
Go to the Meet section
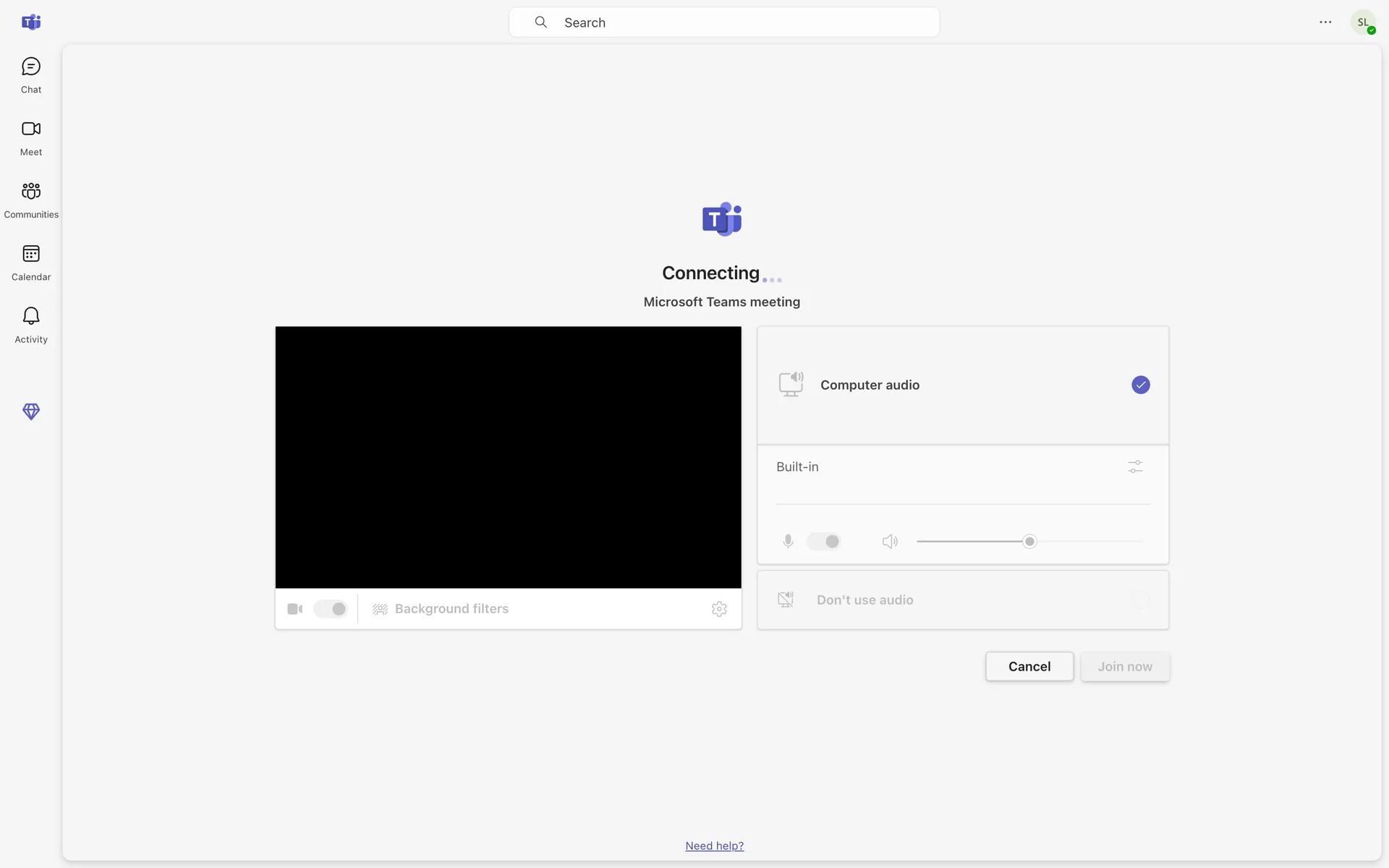[31, 137]
